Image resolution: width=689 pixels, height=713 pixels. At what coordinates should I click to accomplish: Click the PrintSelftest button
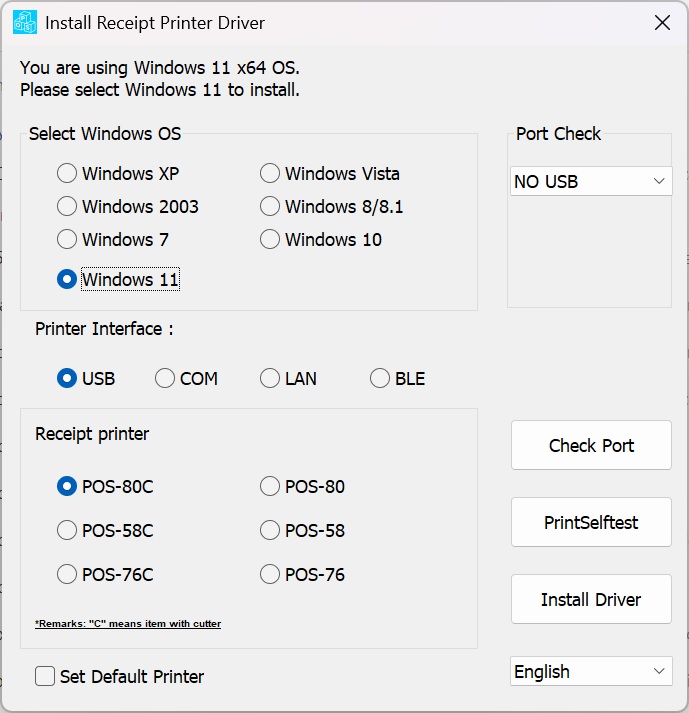point(591,522)
